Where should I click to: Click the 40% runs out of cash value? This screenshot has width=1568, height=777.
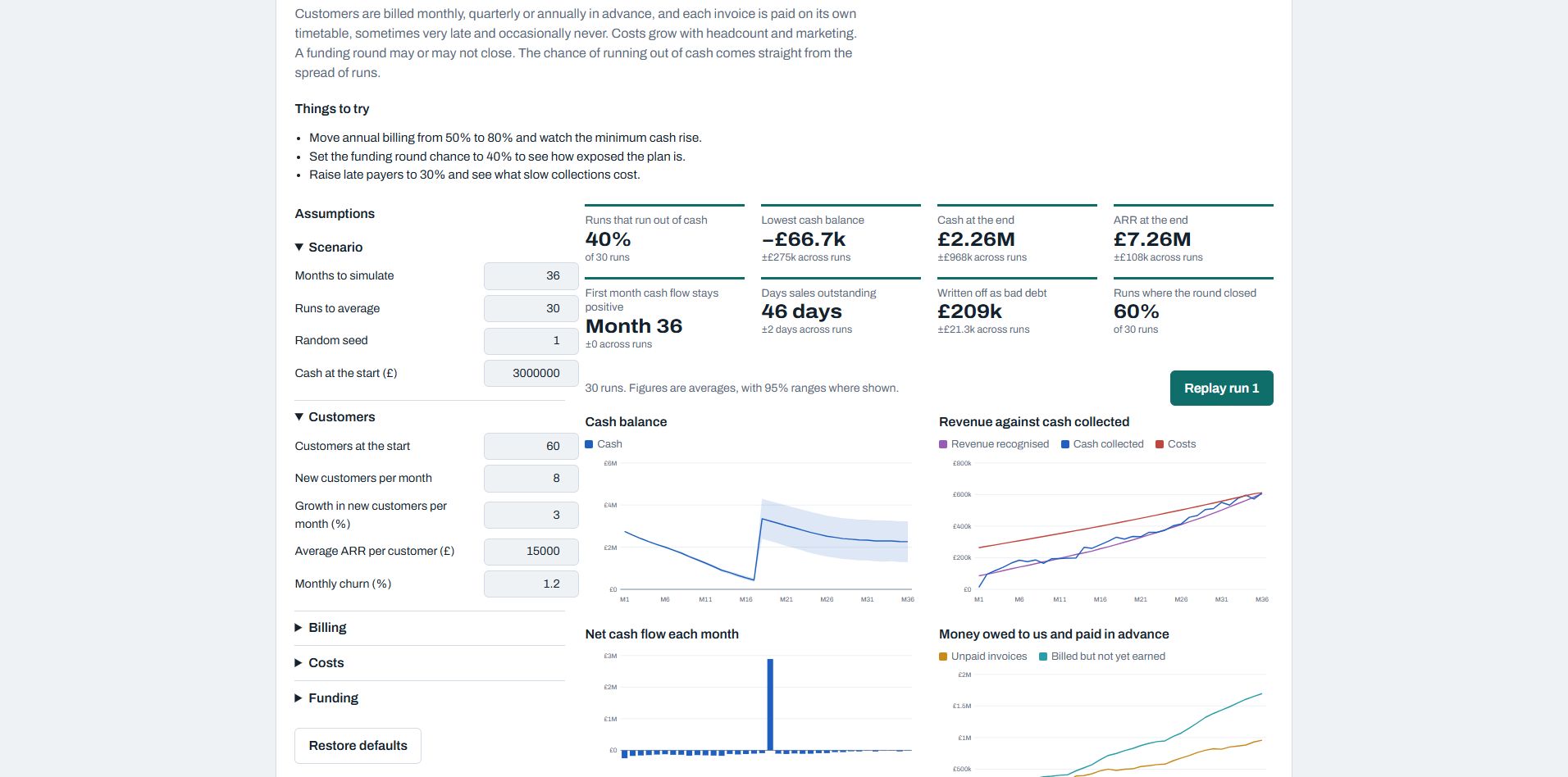[x=608, y=239]
